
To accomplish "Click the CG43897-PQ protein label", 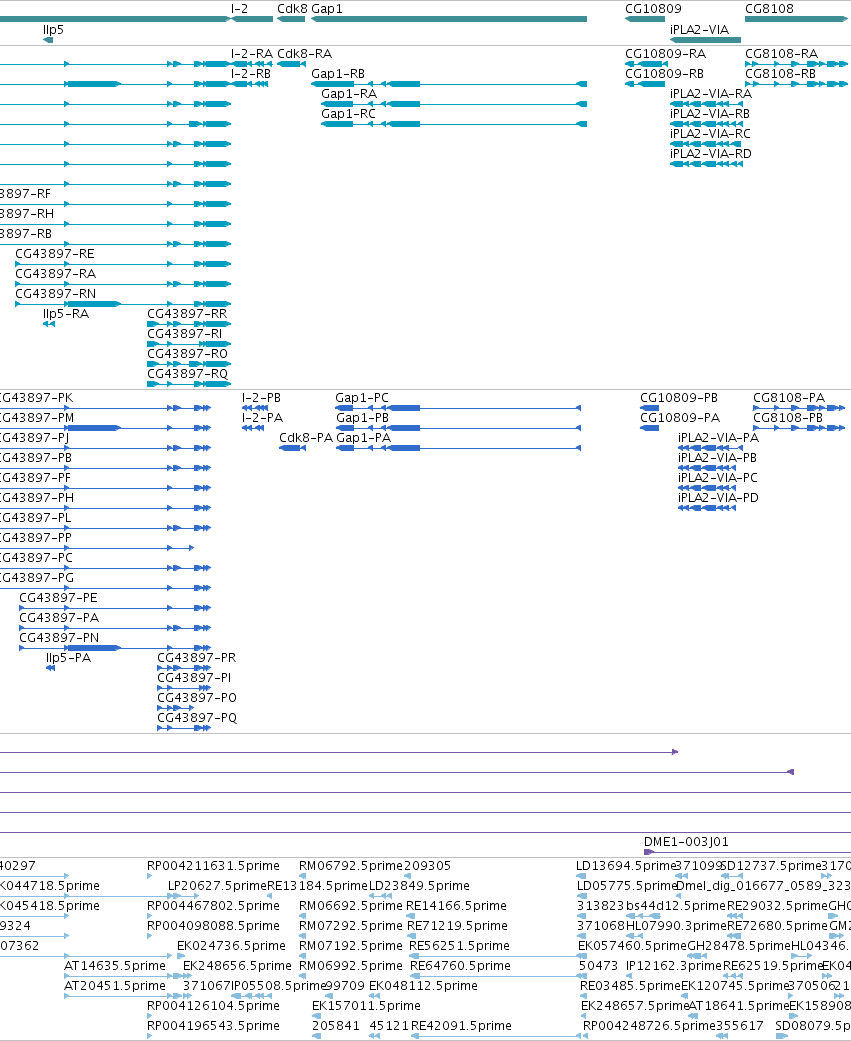I will pyautogui.click(x=197, y=718).
